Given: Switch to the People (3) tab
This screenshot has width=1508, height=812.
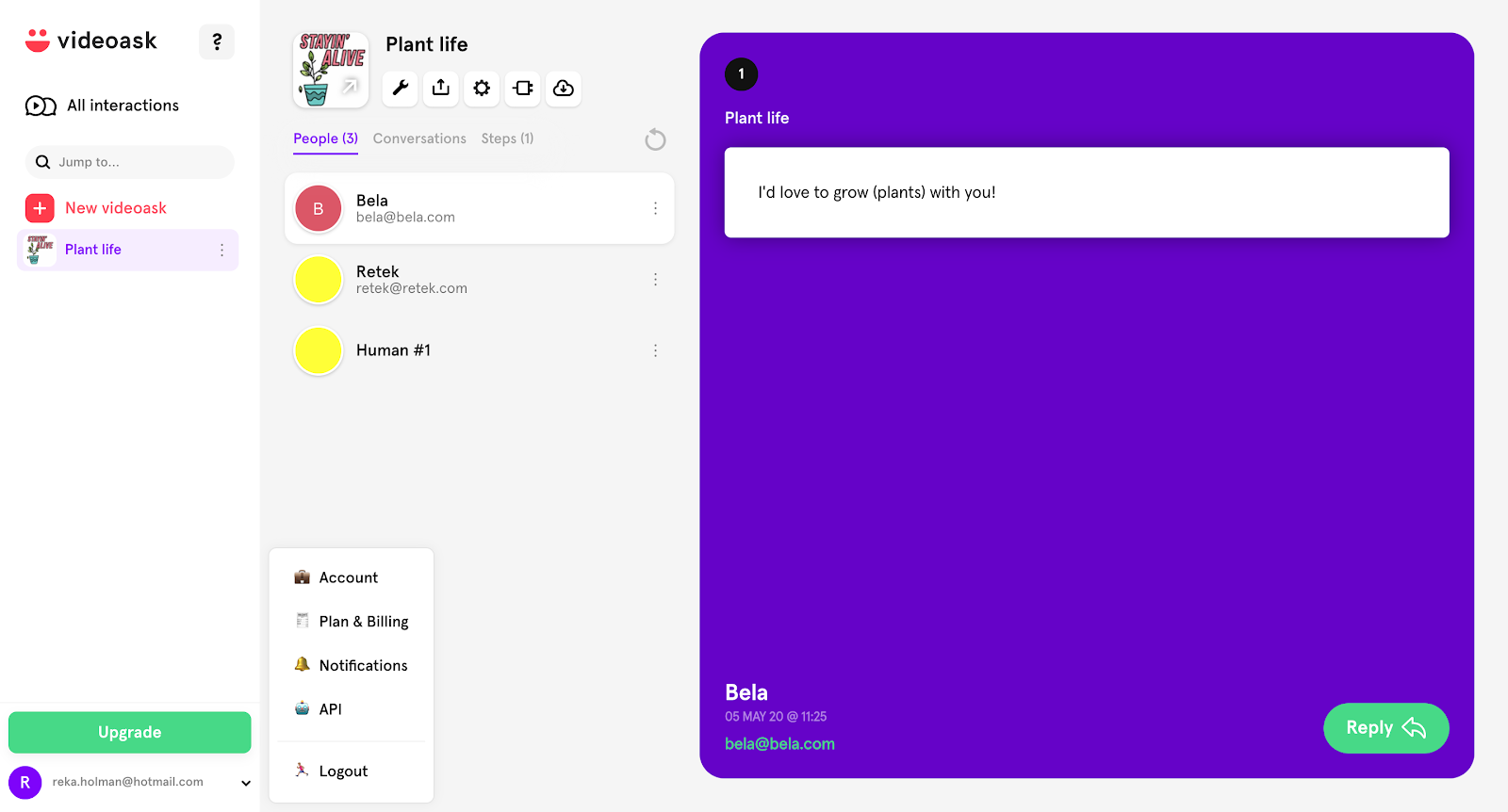Looking at the screenshot, I should [325, 138].
